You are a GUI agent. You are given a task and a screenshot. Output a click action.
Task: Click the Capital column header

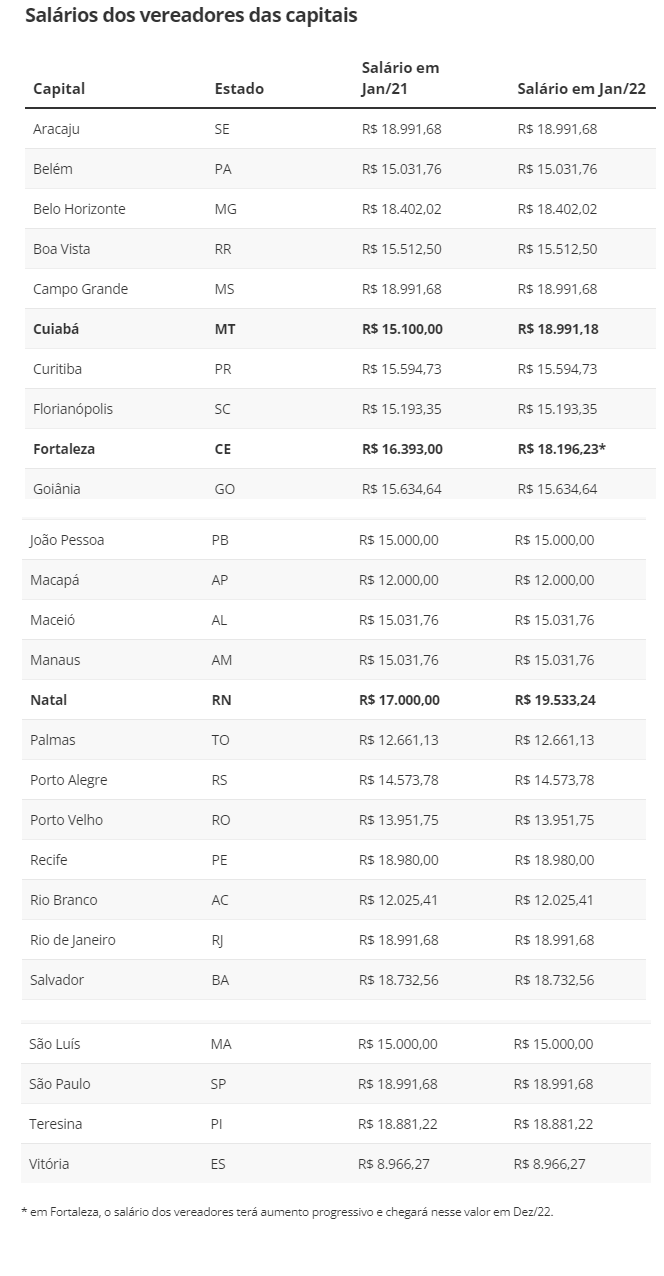coord(59,88)
